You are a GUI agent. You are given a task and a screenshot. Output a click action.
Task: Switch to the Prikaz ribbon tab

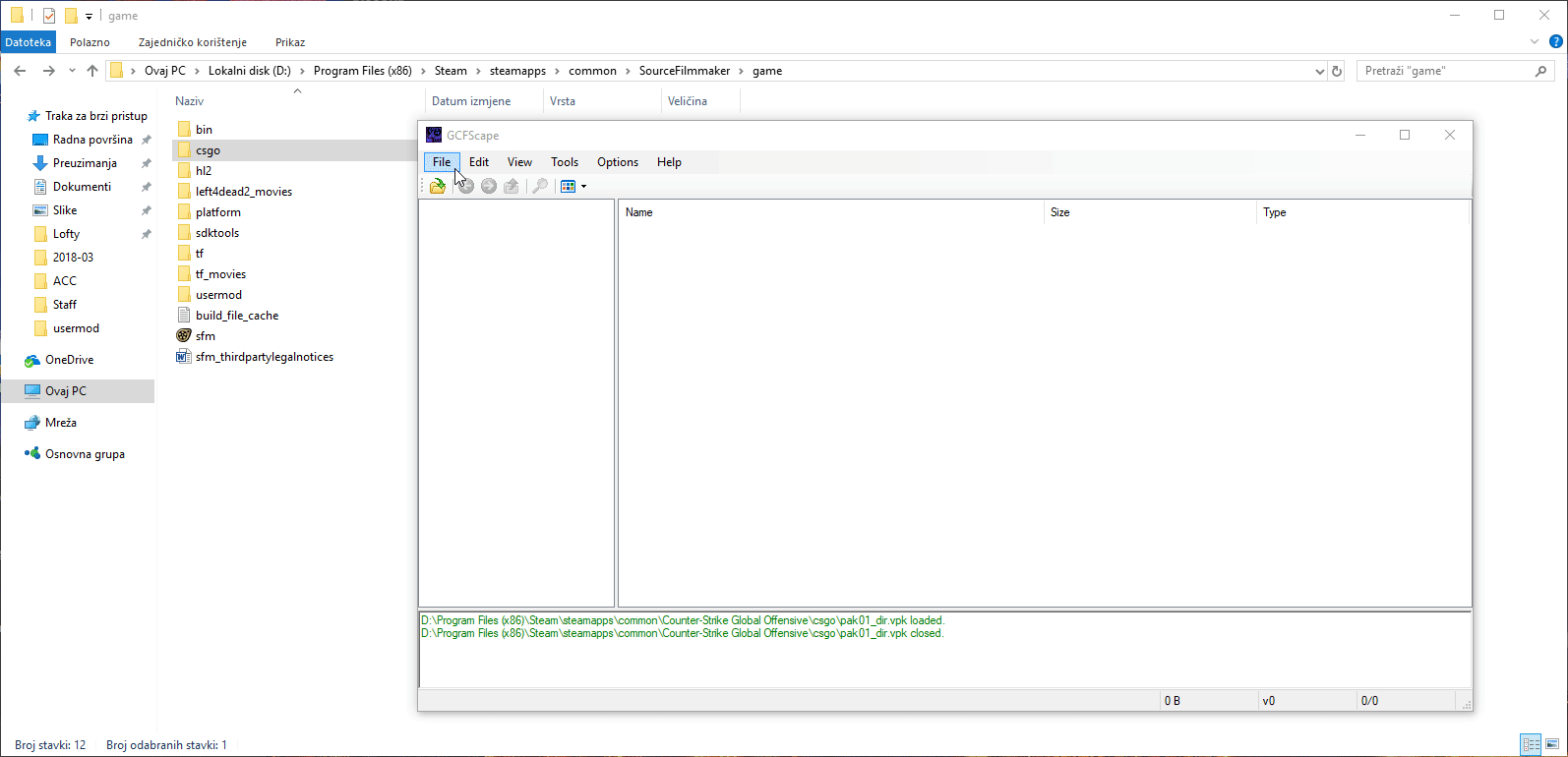(x=290, y=42)
